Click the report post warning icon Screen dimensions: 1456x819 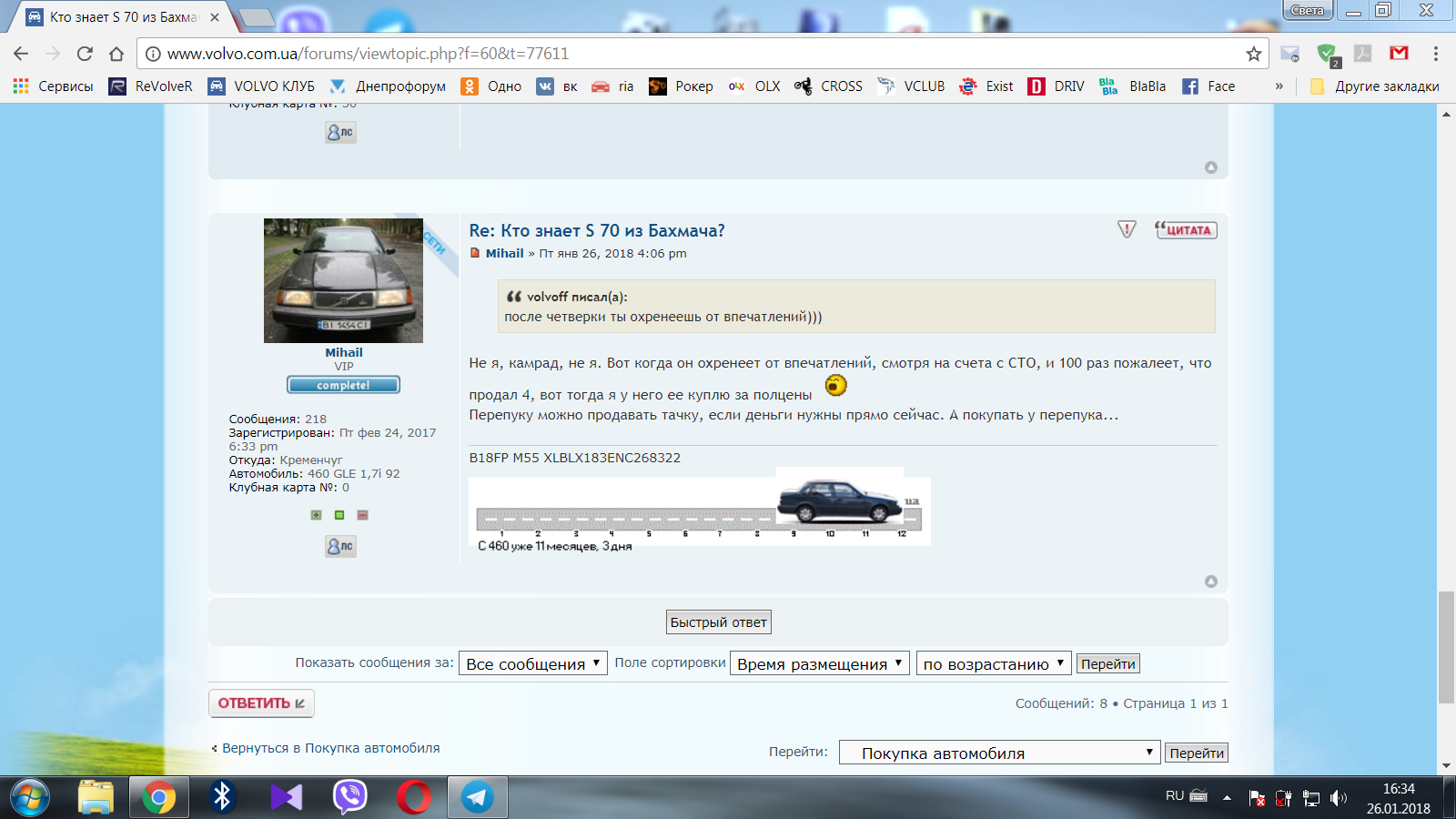tap(1127, 229)
